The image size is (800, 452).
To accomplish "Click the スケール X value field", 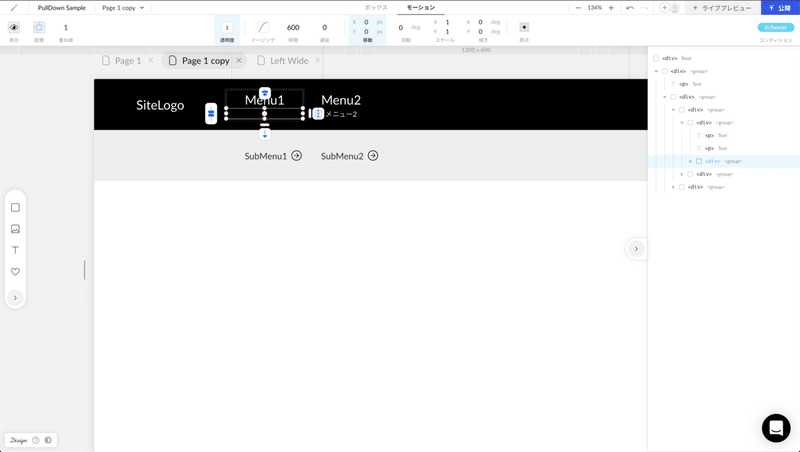I will [447, 22].
